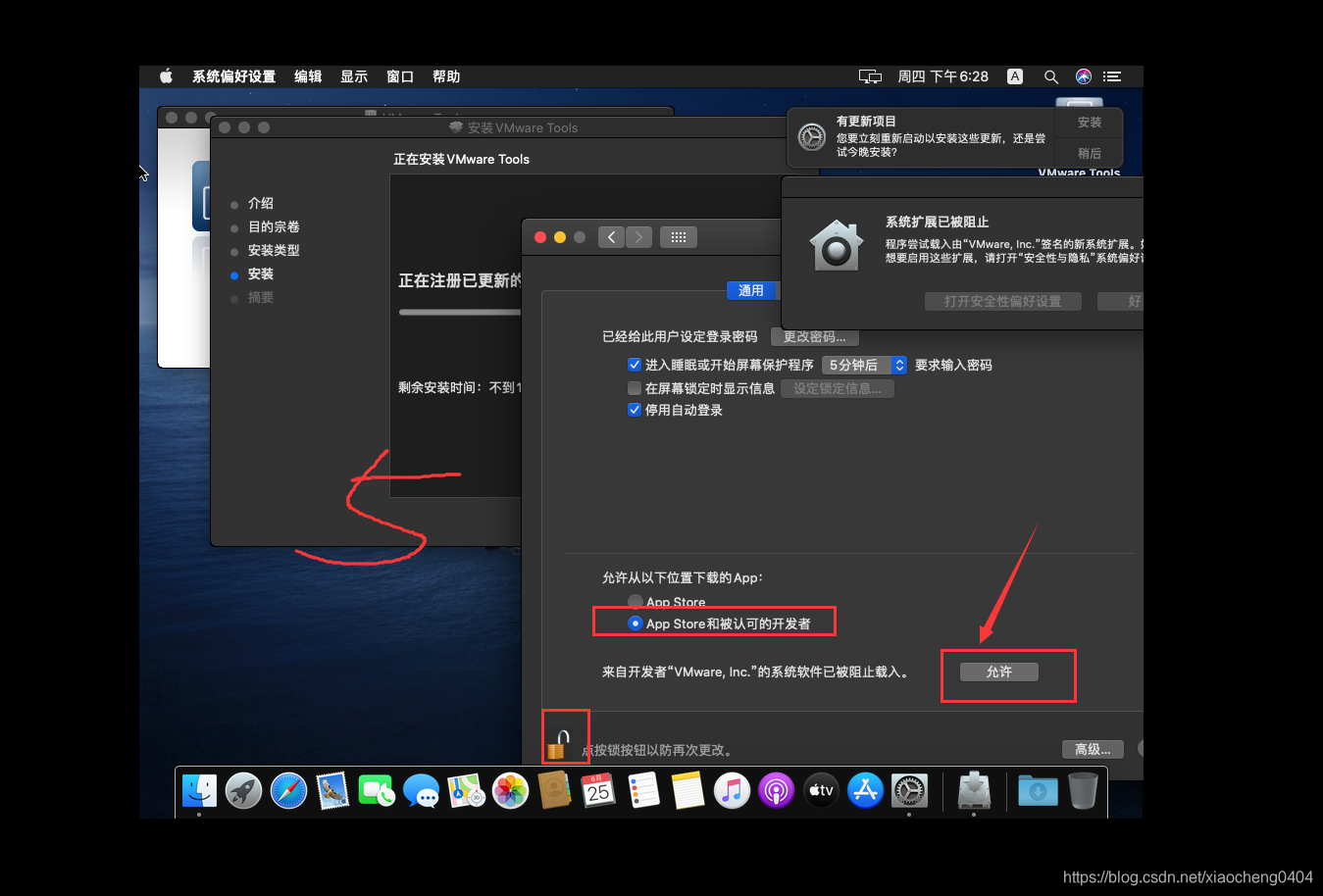1323x896 pixels.
Task: Open Notes from the dock
Action: (687, 791)
